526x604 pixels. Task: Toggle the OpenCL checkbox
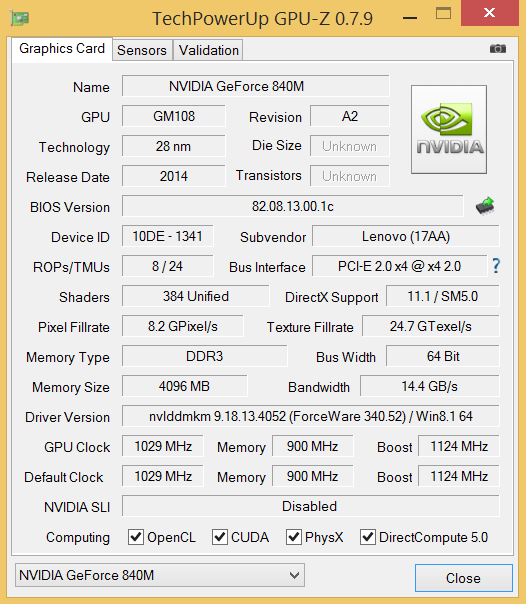pos(136,537)
